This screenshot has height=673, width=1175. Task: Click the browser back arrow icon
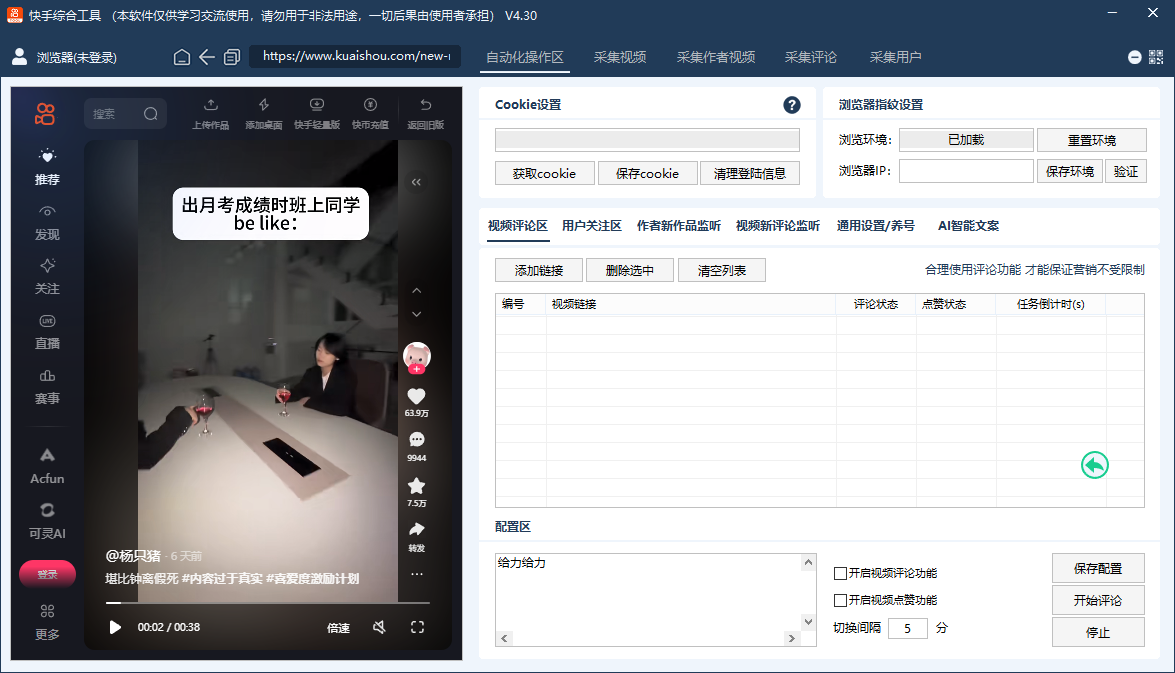tap(207, 57)
